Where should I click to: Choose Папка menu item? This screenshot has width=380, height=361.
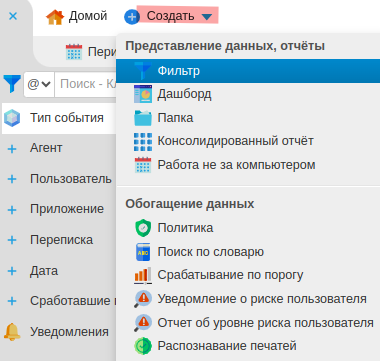pyautogui.click(x=248, y=118)
